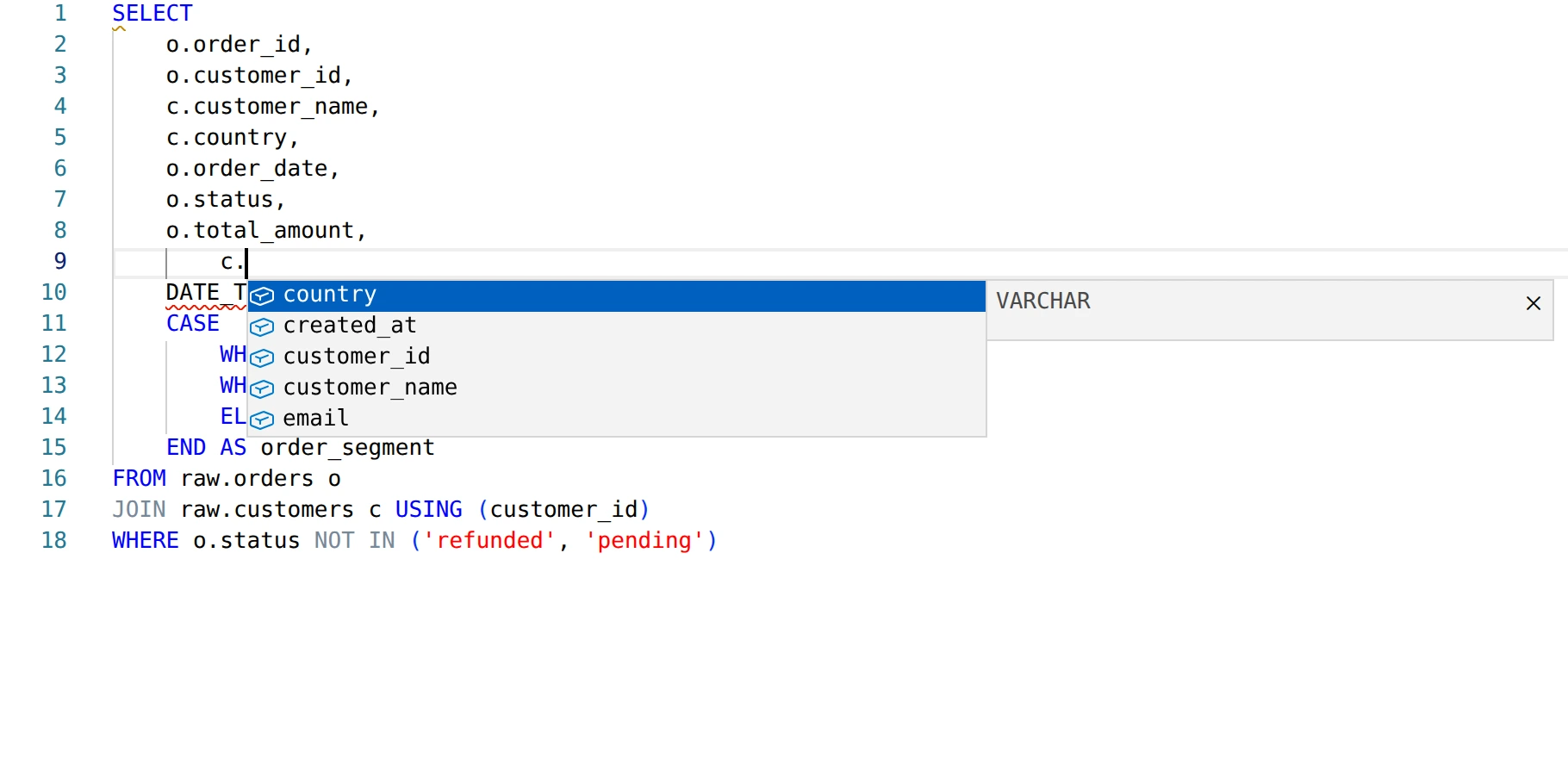The width and height of the screenshot is (1568, 758).
Task: Click the CASE keyword on line 11
Action: click(193, 323)
